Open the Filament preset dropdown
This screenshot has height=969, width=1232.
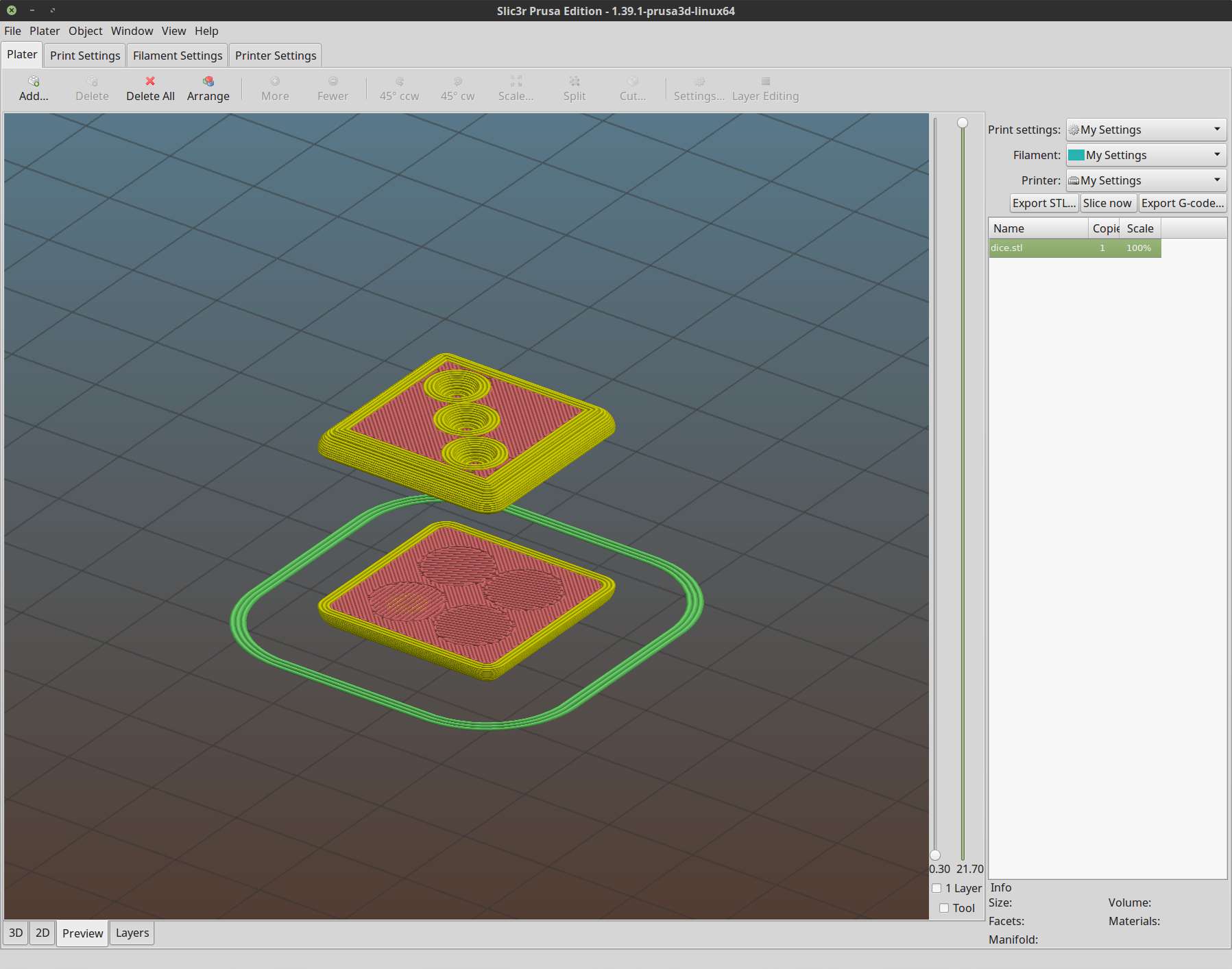pyautogui.click(x=1146, y=155)
